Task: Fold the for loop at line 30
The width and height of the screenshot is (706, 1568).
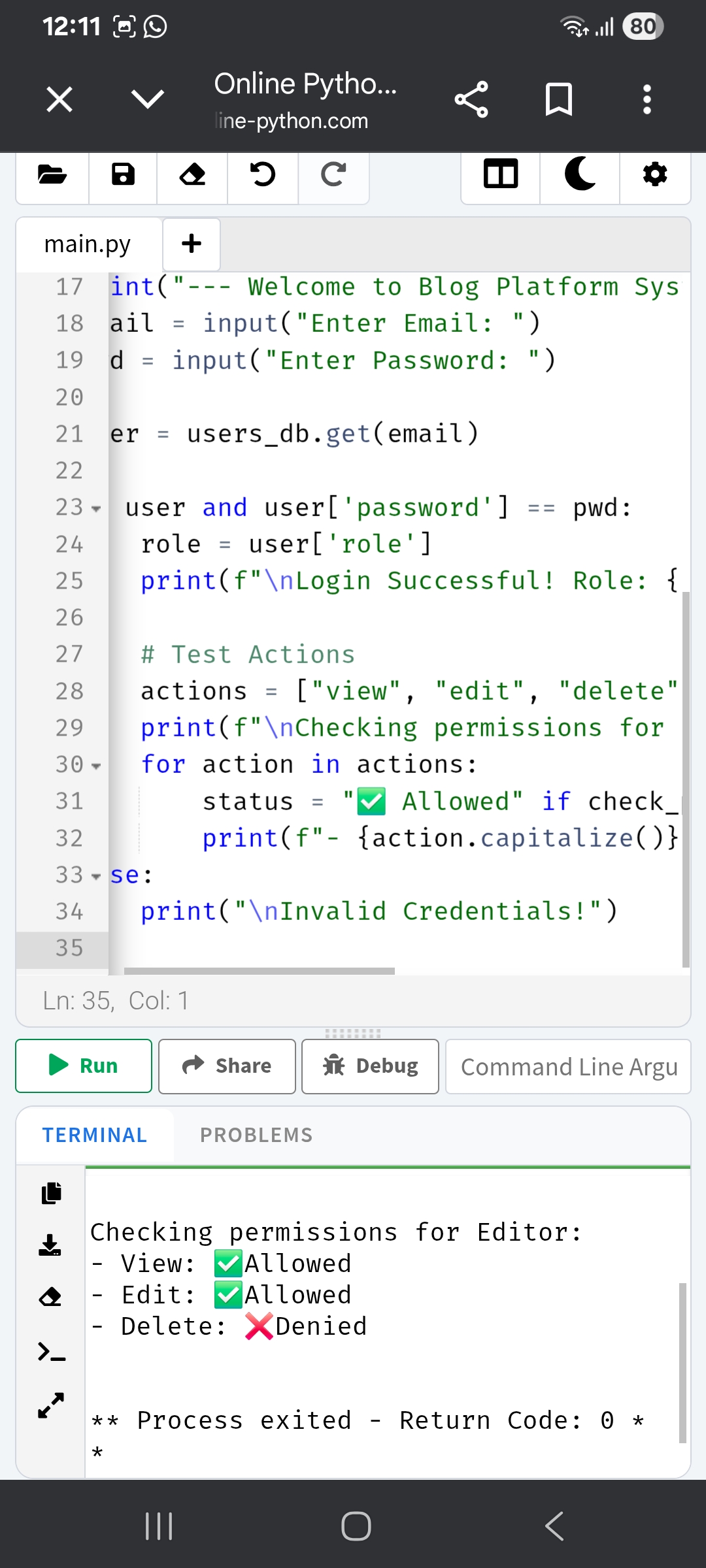Action: coord(96,766)
